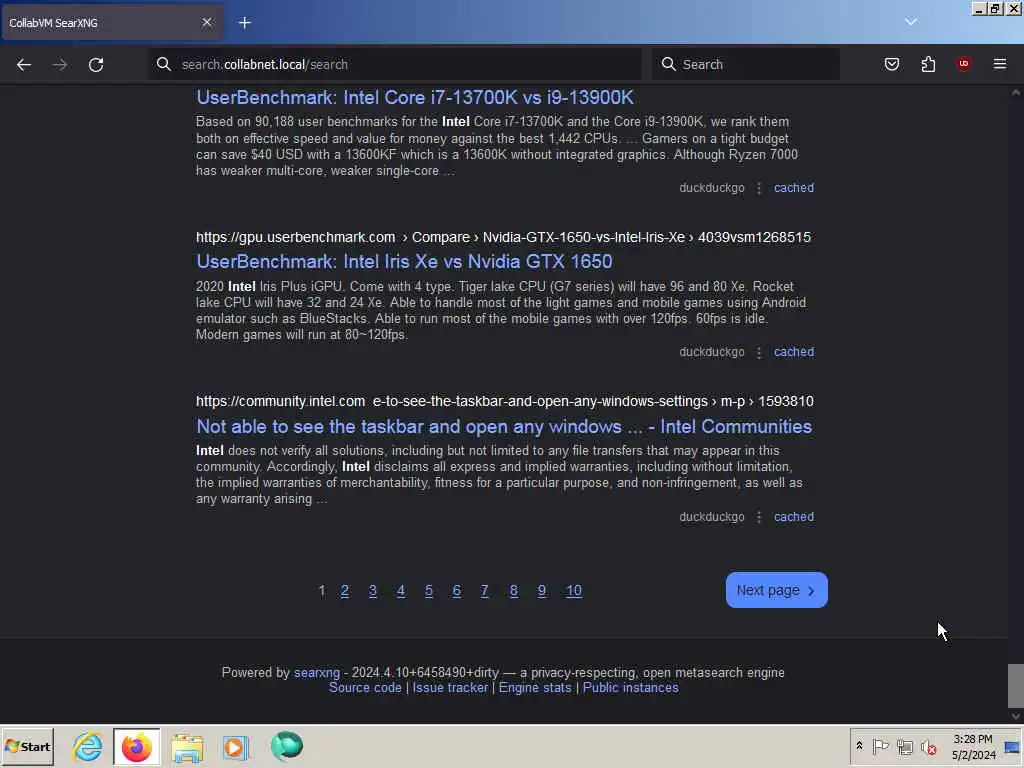Go to results page 9
Viewport: 1024px width, 768px height.
click(x=541, y=590)
